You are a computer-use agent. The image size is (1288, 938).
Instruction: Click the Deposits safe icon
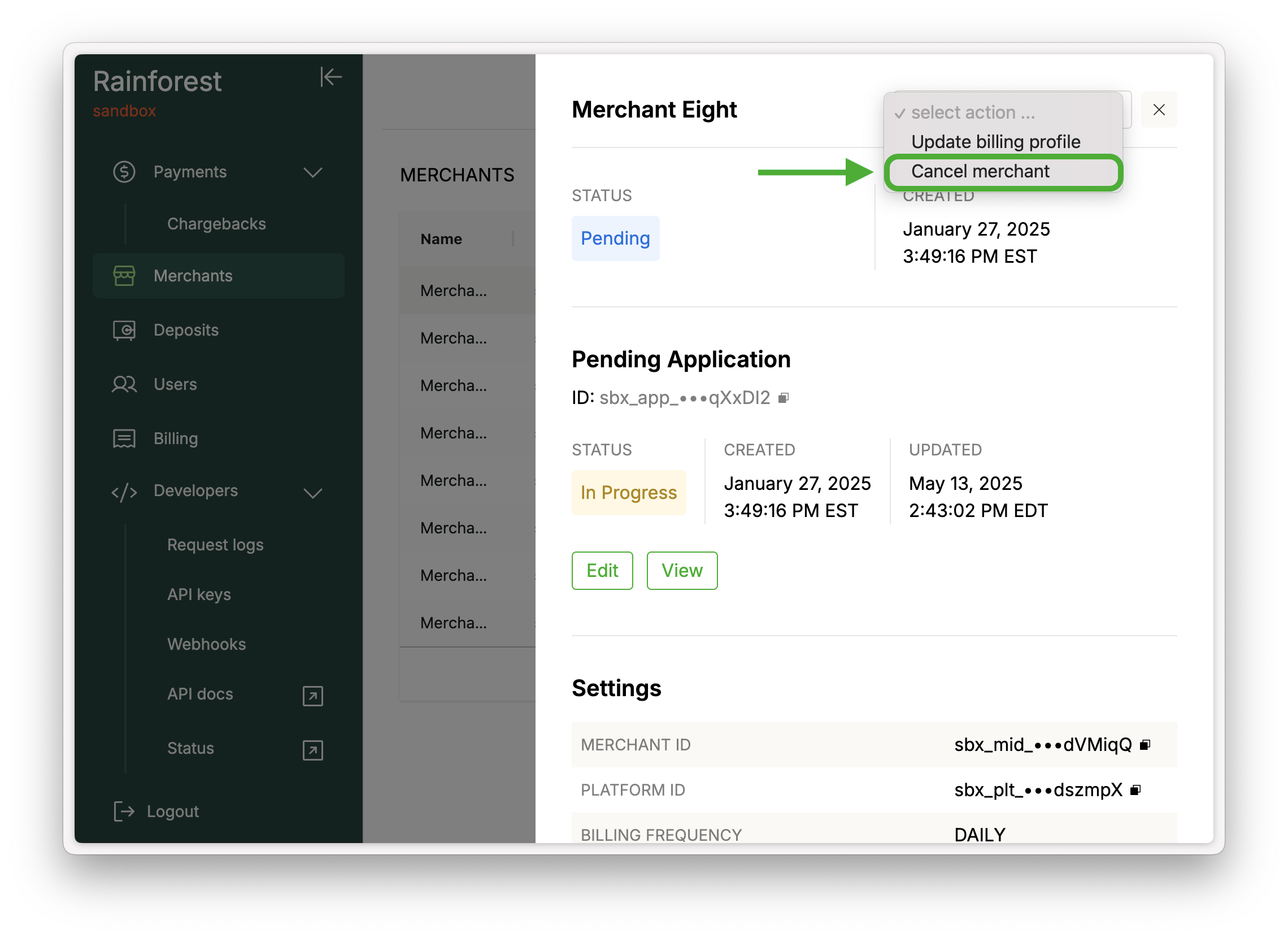coord(124,330)
